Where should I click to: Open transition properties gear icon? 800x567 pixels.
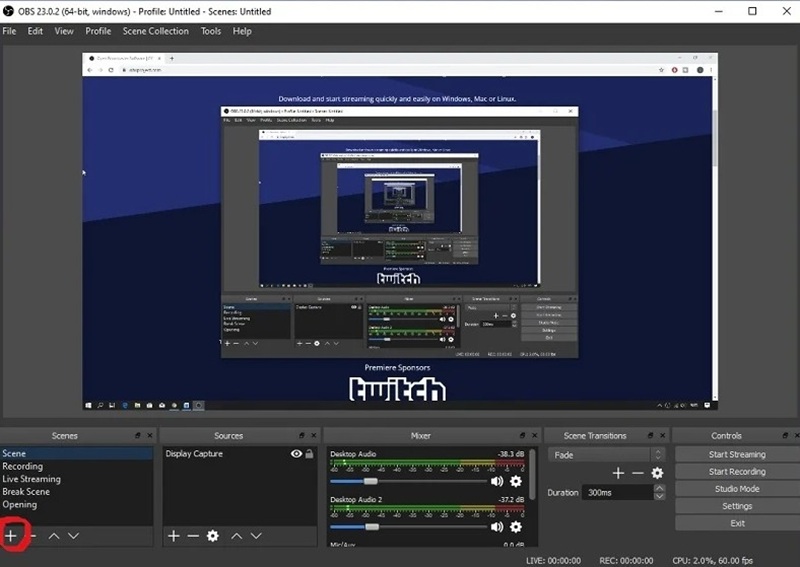[x=657, y=473]
